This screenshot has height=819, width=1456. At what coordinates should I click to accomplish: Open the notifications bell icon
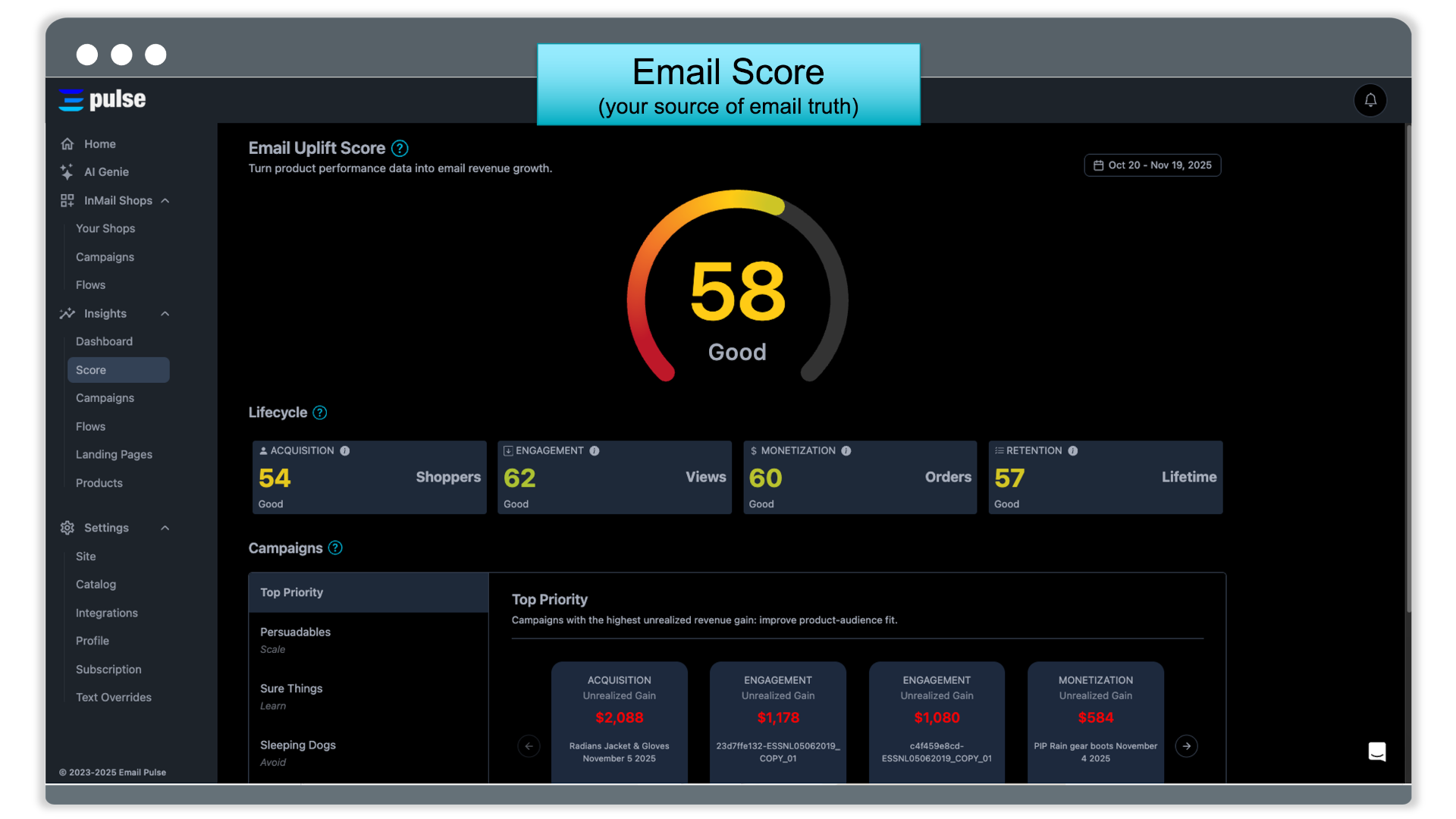point(1370,100)
